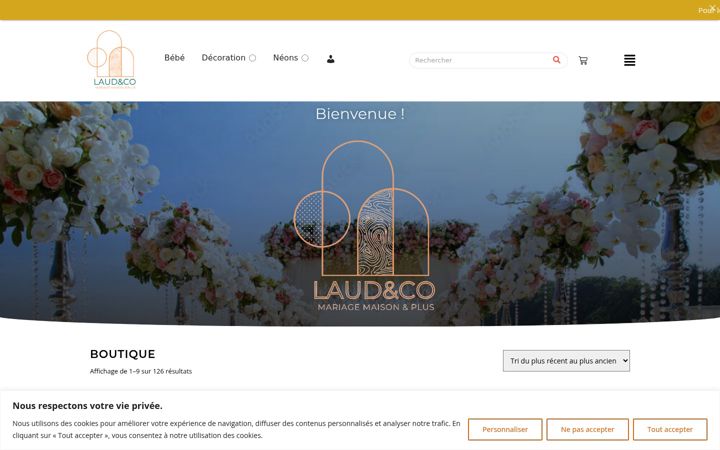Click the Bienvenue ! banner text

click(x=360, y=113)
